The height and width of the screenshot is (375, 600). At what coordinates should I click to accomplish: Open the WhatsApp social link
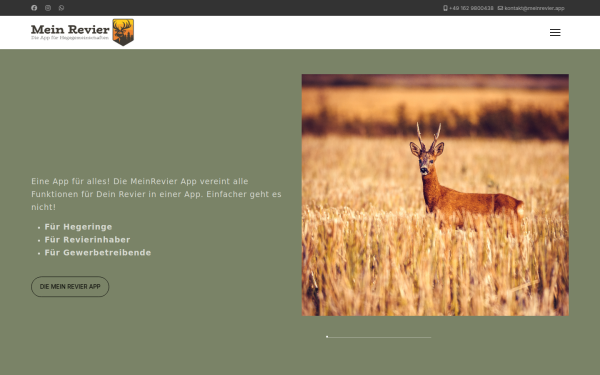[x=61, y=8]
